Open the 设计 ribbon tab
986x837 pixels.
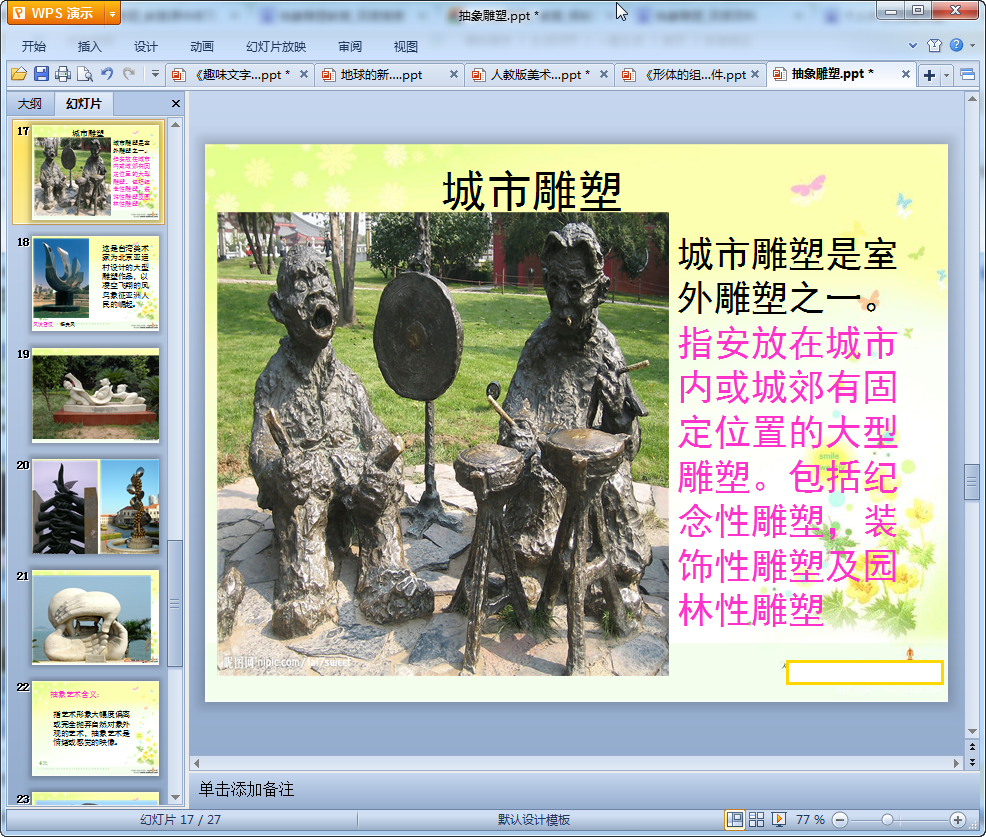point(145,46)
